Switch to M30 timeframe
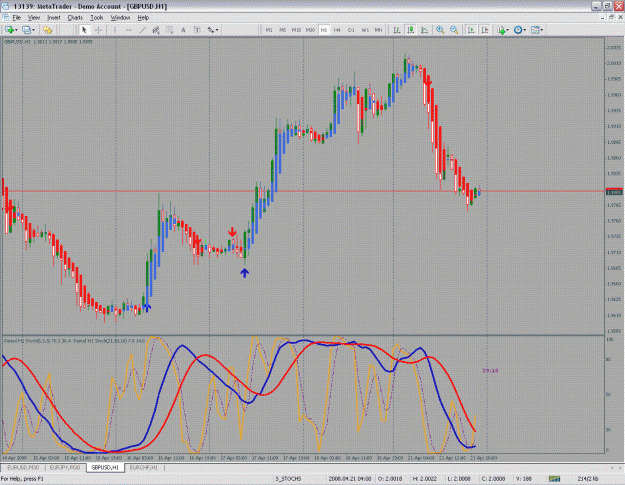The height and width of the screenshot is (485, 625). 310,30
